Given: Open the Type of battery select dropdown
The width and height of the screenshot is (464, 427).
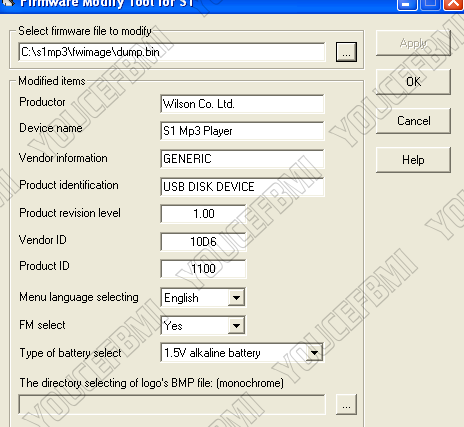Looking at the screenshot, I should coord(314,353).
